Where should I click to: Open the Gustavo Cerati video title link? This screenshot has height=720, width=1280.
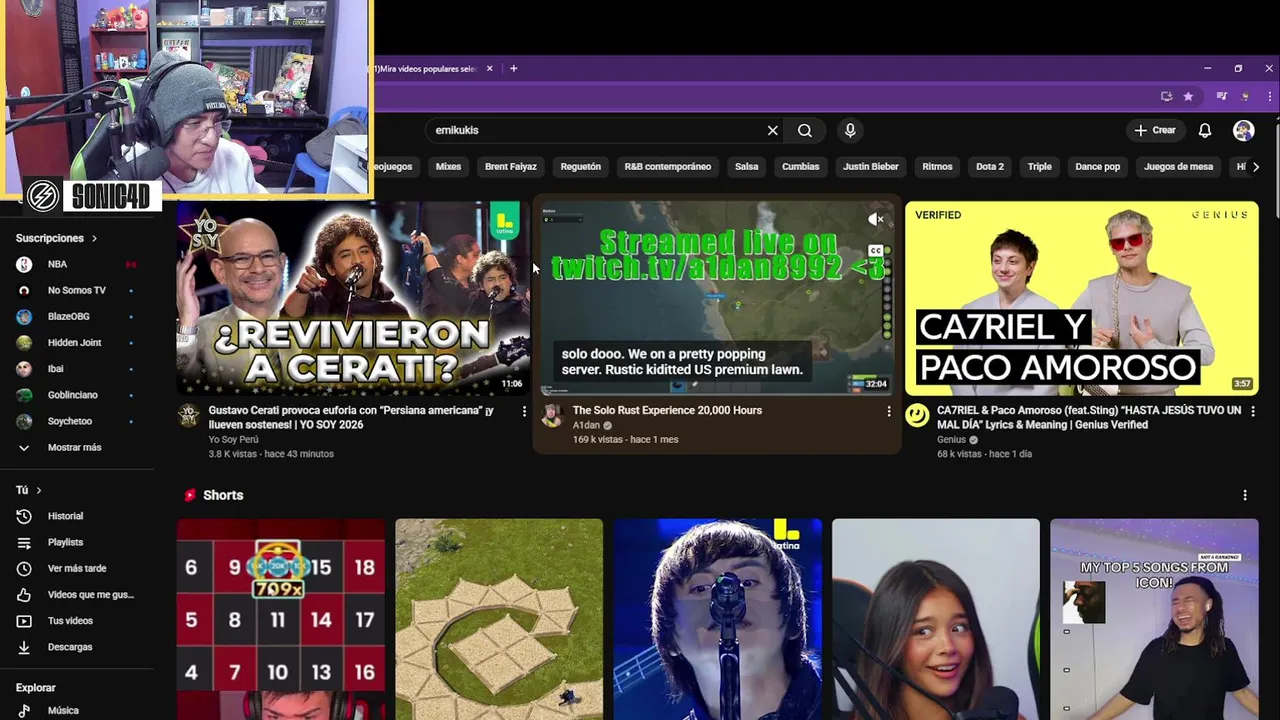coord(351,417)
